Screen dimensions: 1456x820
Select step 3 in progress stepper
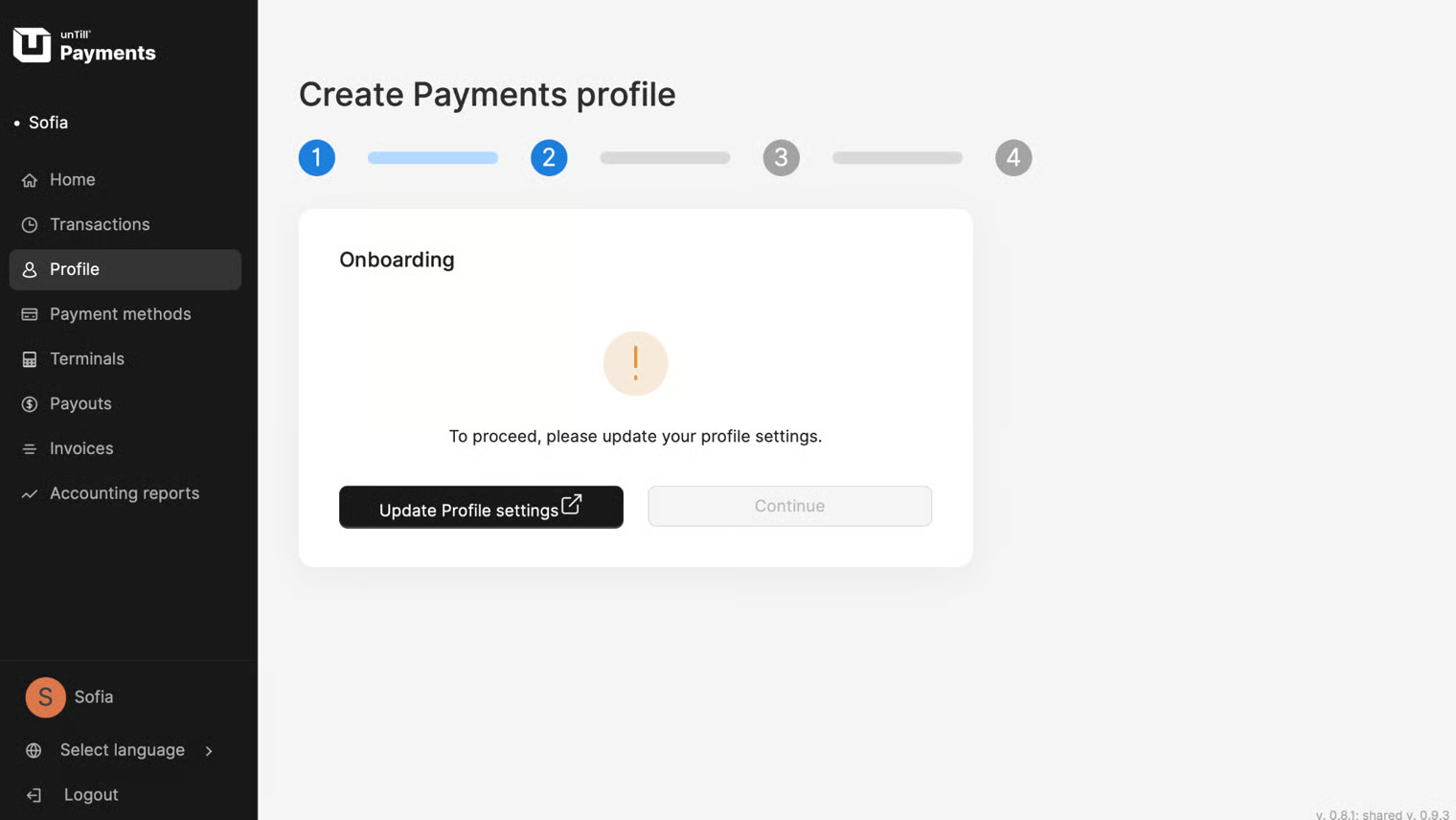(x=781, y=158)
